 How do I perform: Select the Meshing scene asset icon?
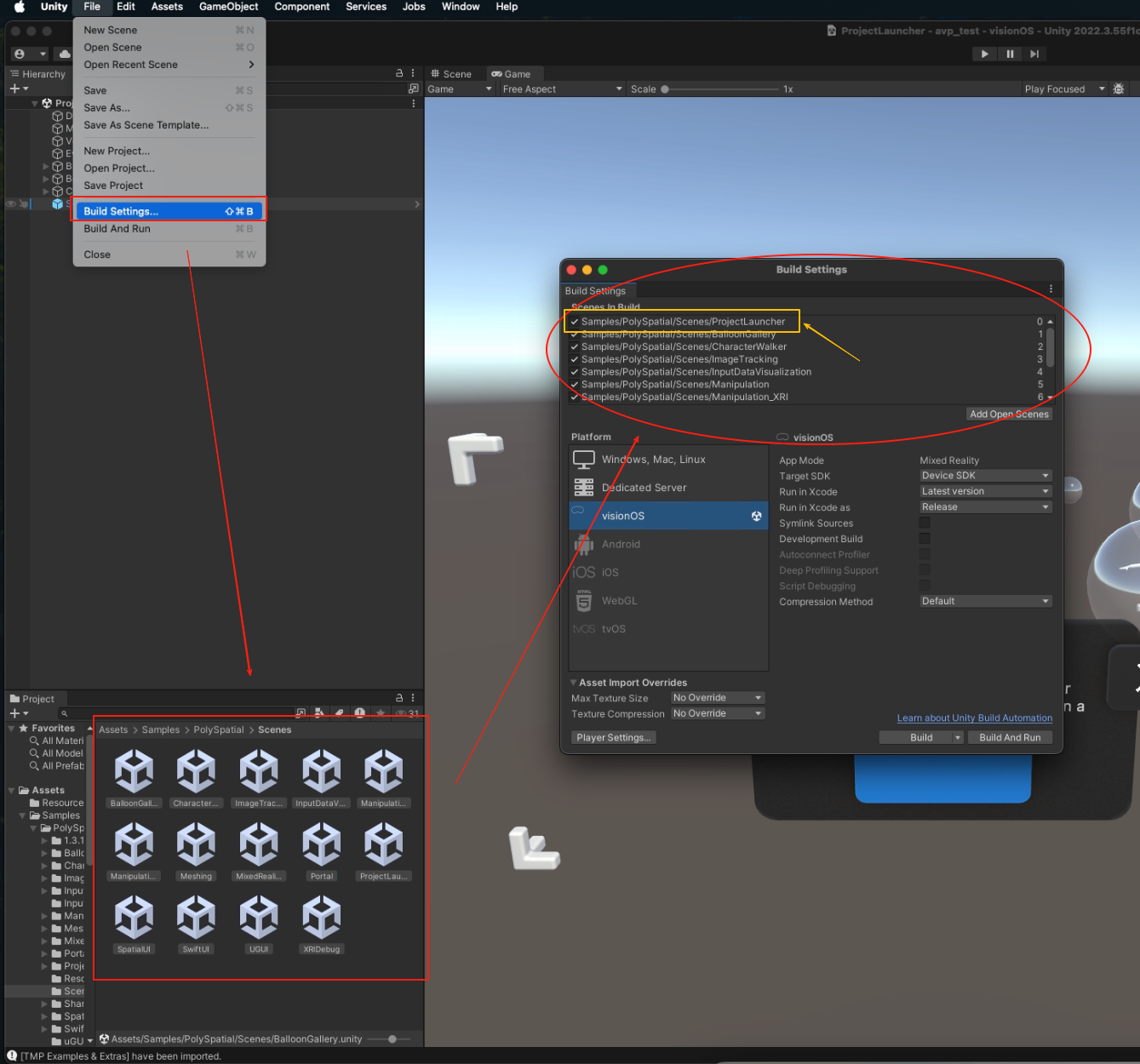[196, 844]
